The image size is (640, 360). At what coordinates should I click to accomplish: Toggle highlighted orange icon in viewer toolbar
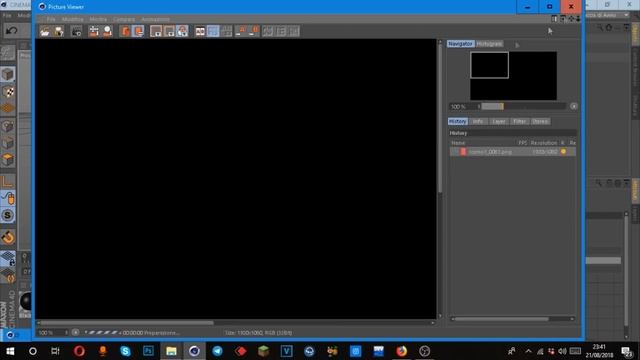[138, 31]
